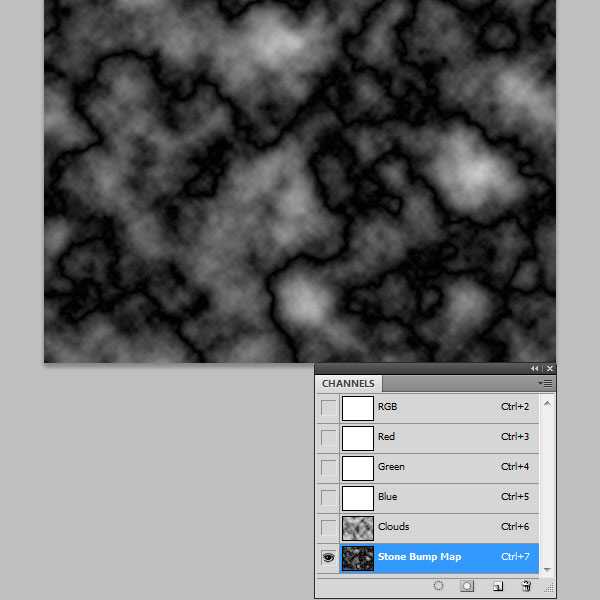Switch to the Channels tab
Viewport: 600px width, 600px height.
pyautogui.click(x=348, y=383)
